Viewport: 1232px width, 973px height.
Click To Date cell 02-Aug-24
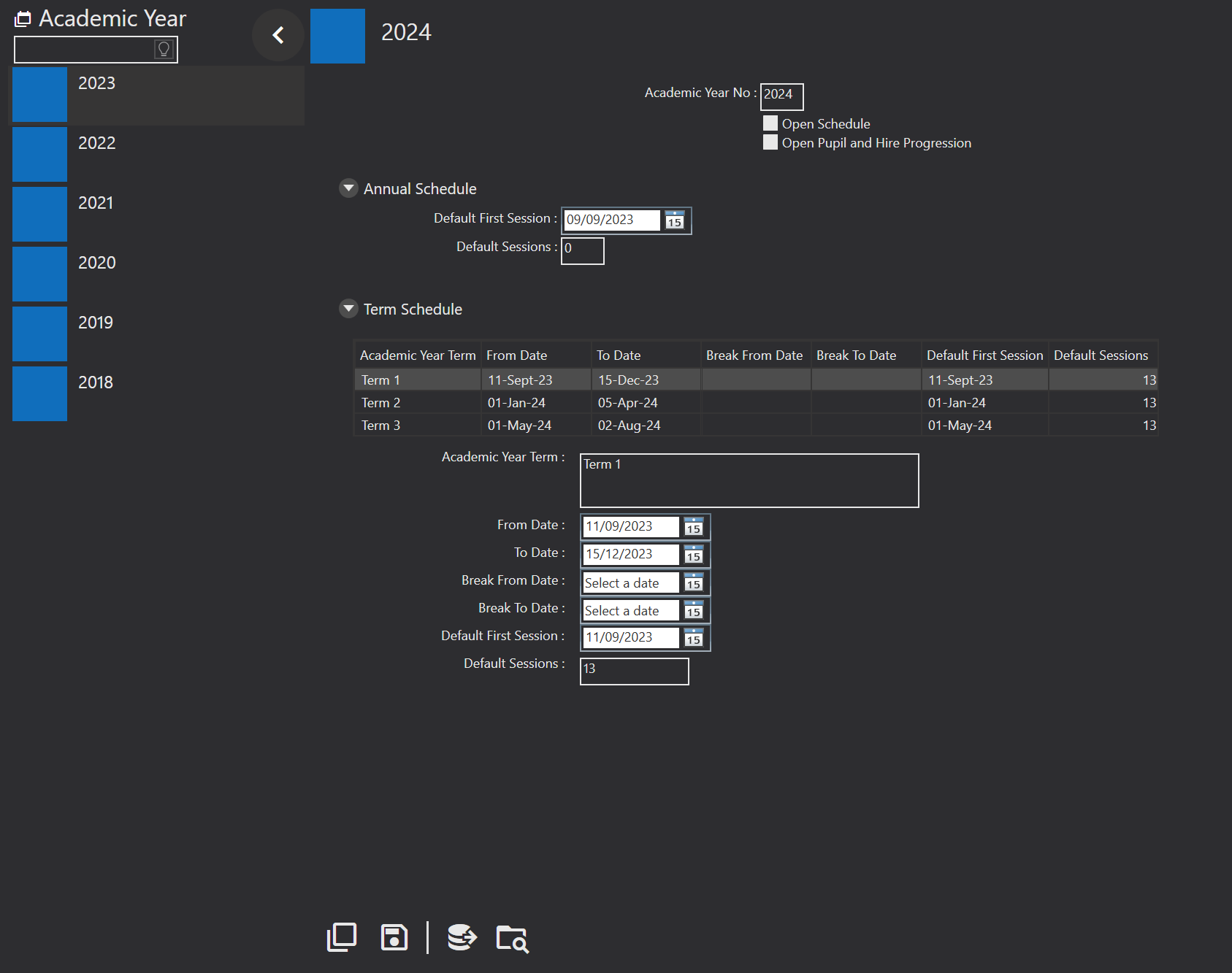(x=646, y=426)
